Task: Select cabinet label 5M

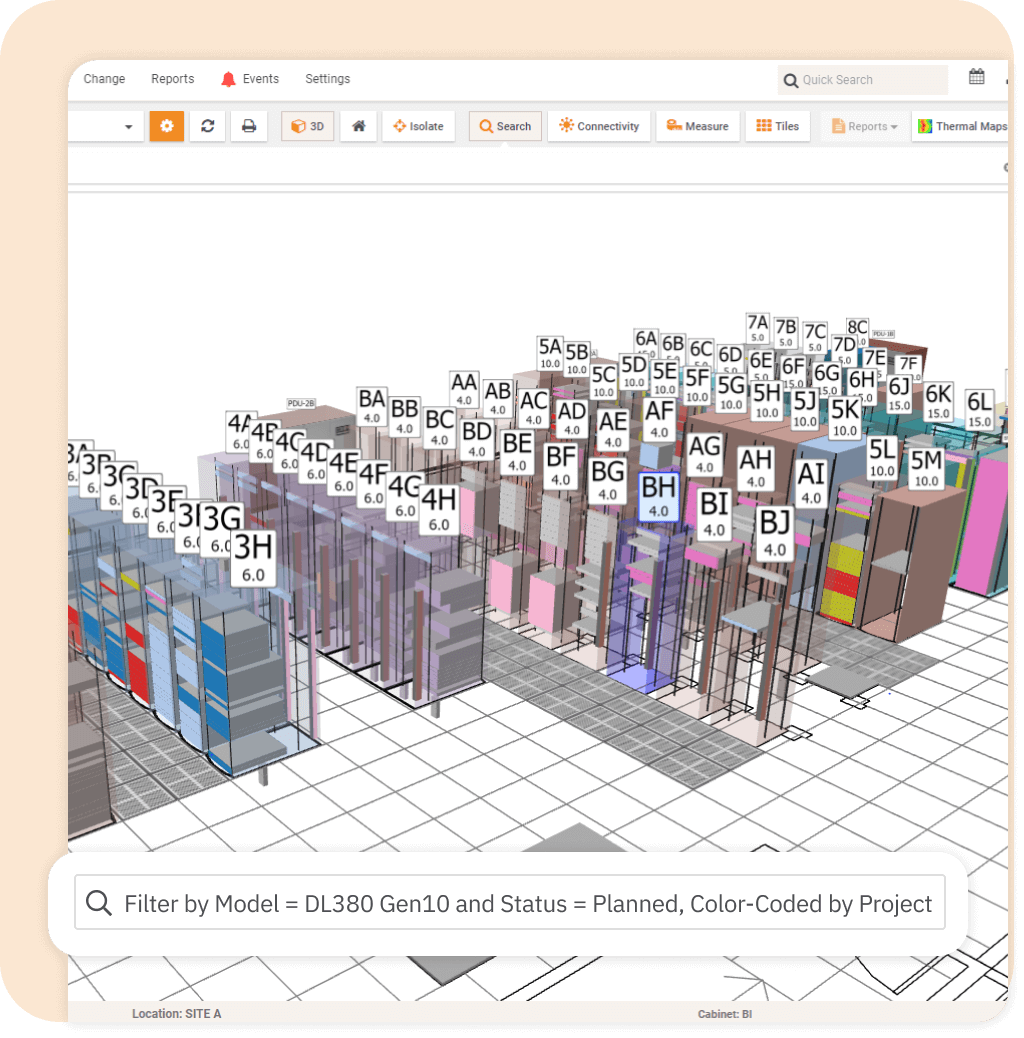Action: point(926,469)
